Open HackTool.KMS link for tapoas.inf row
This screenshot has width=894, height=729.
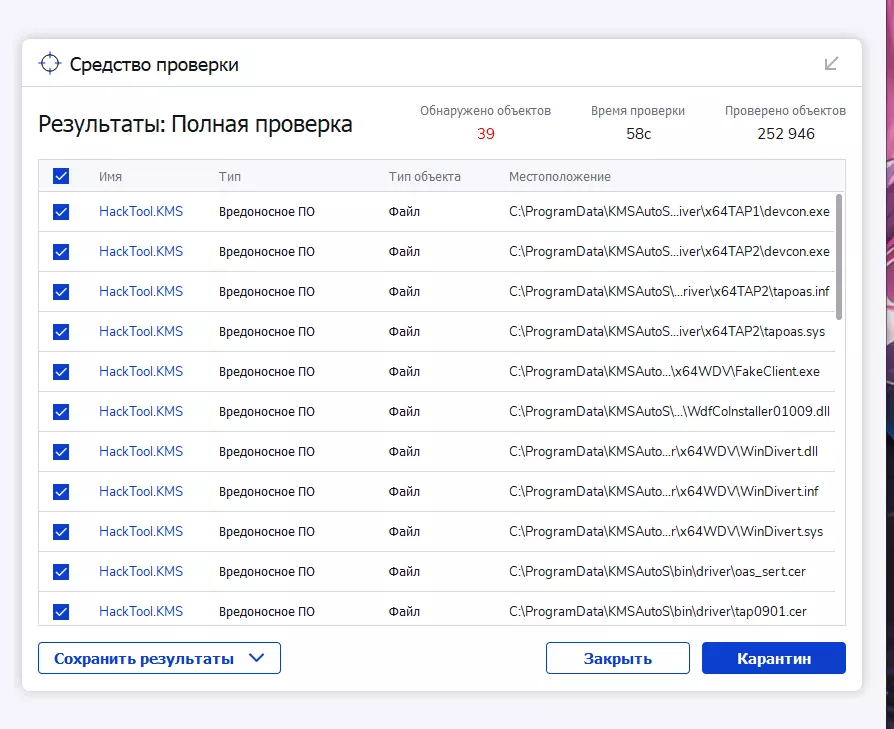[141, 291]
